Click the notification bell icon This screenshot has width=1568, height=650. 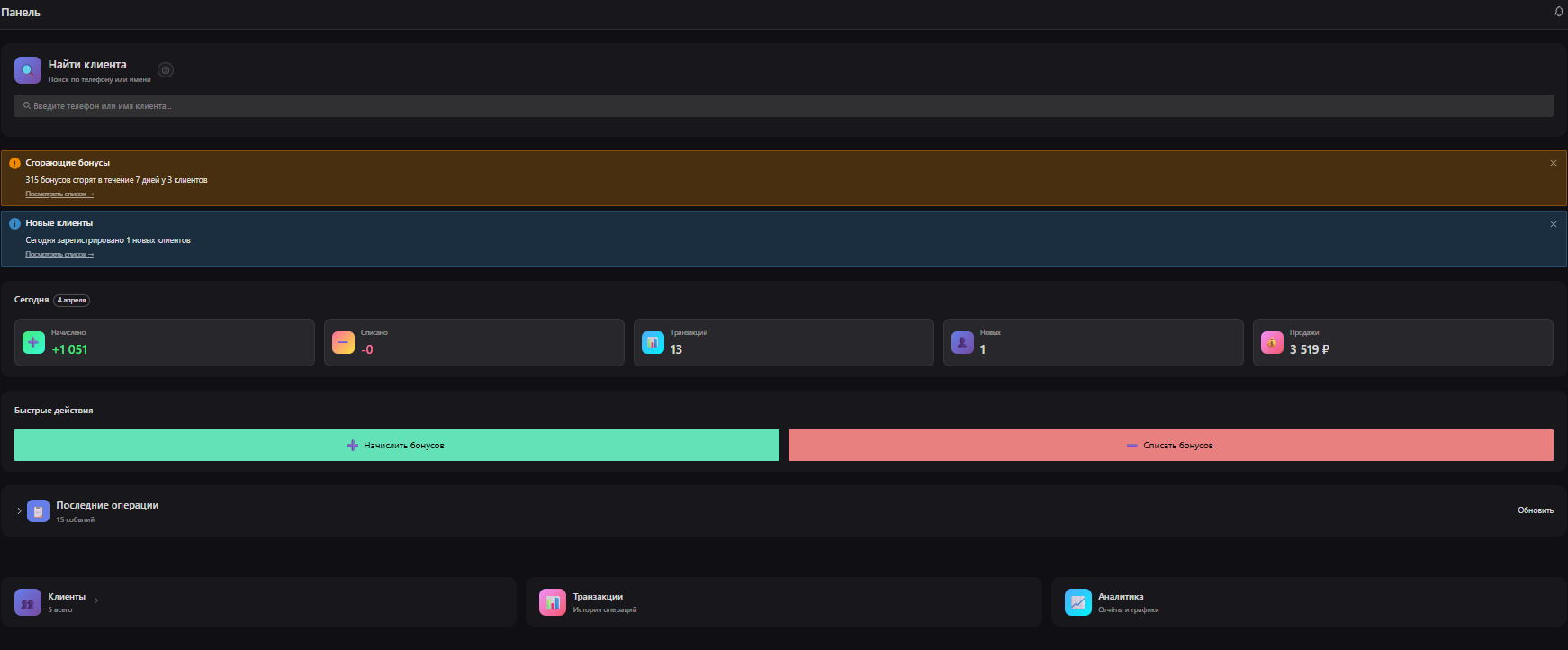[1559, 12]
